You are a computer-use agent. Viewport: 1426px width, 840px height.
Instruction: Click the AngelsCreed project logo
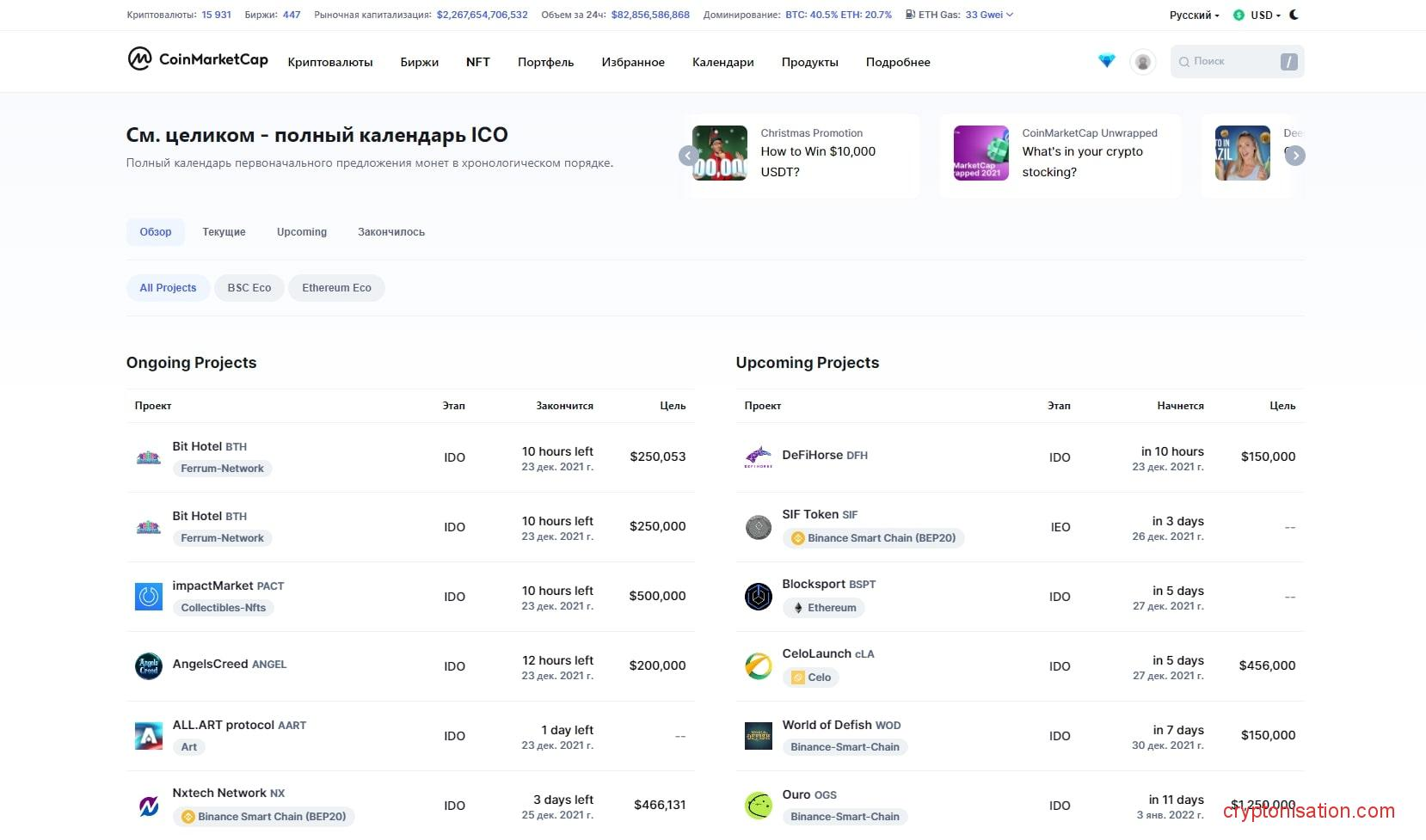pyautogui.click(x=149, y=665)
